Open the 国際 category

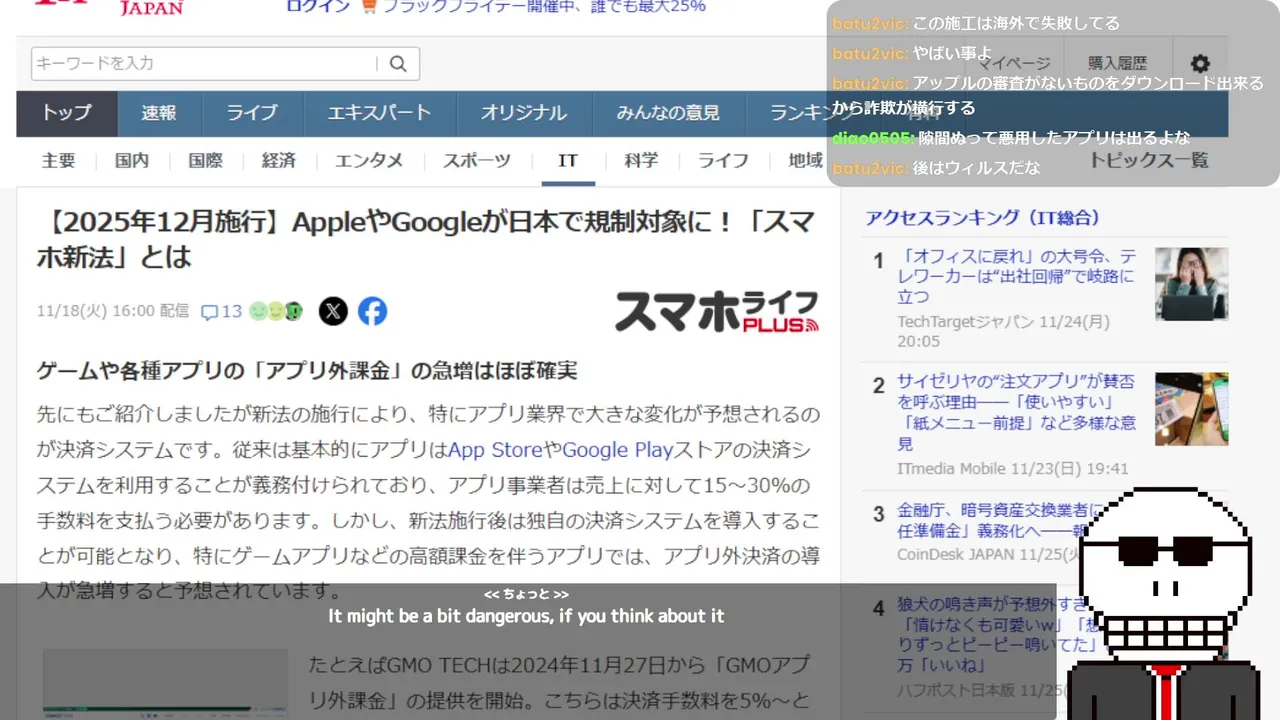[x=205, y=160]
